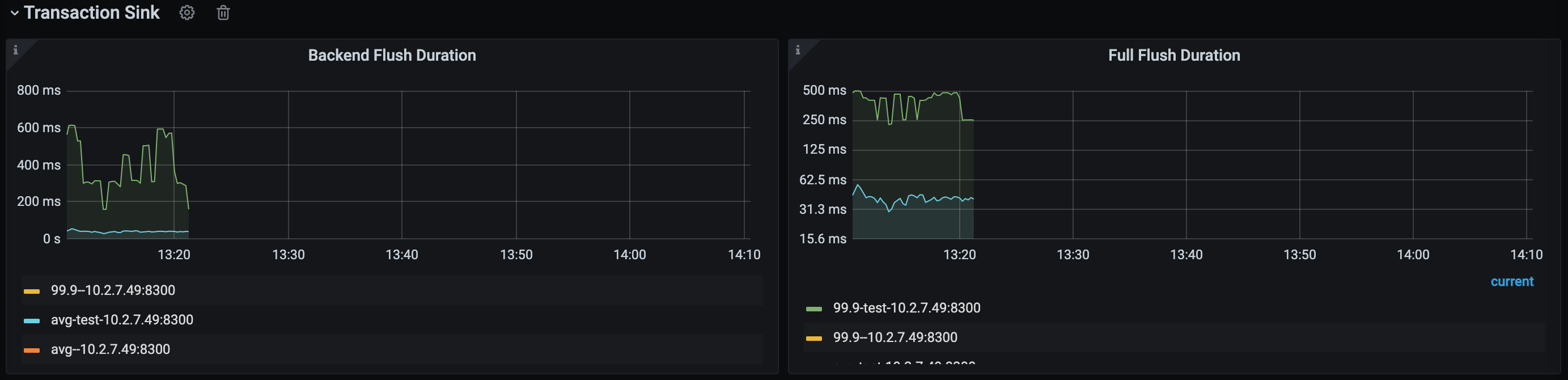Change green swatch of 99.9-test Full Flush series
The width and height of the screenshot is (1568, 380).
click(x=814, y=309)
